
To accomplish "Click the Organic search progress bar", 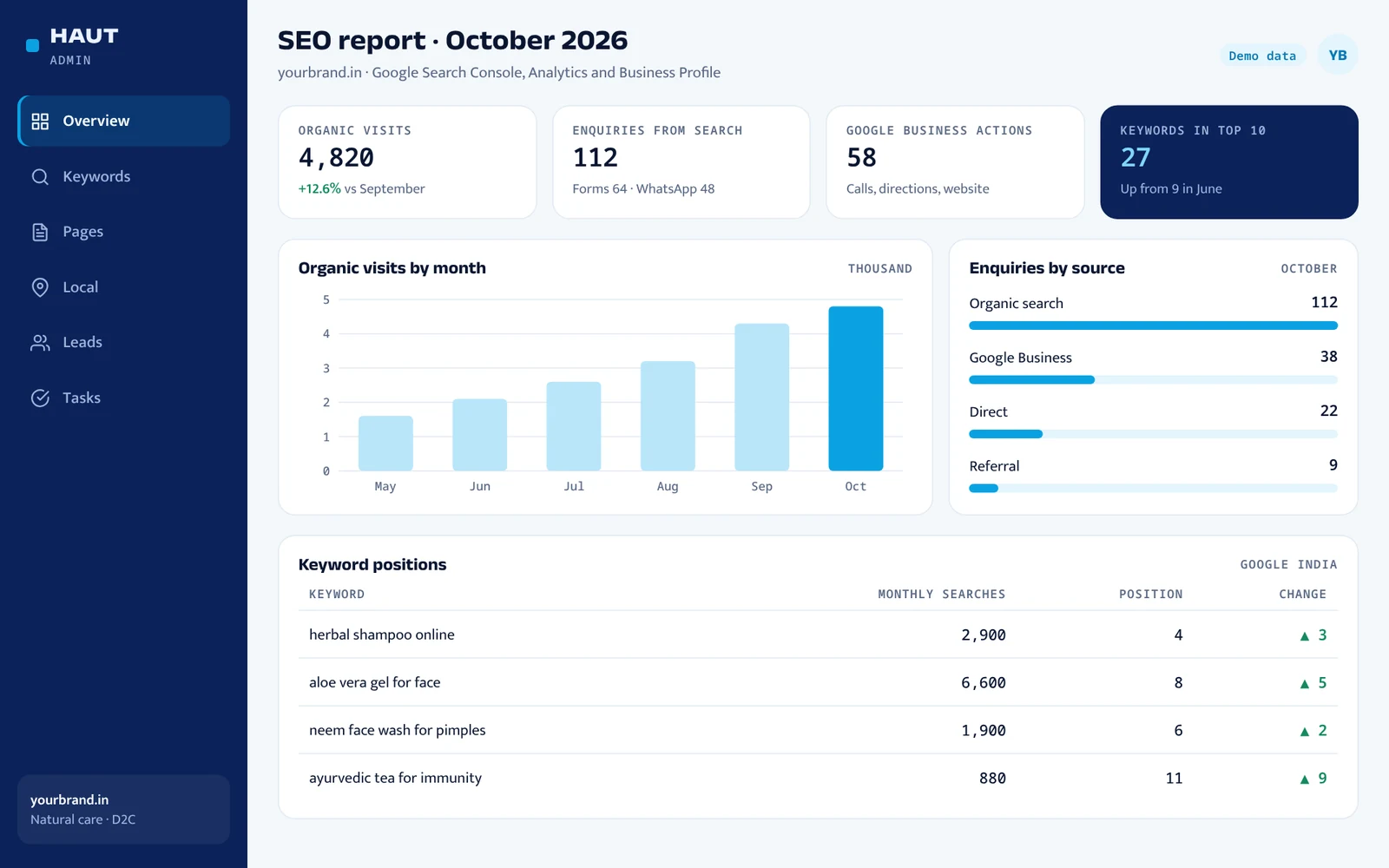I will coord(1153,325).
